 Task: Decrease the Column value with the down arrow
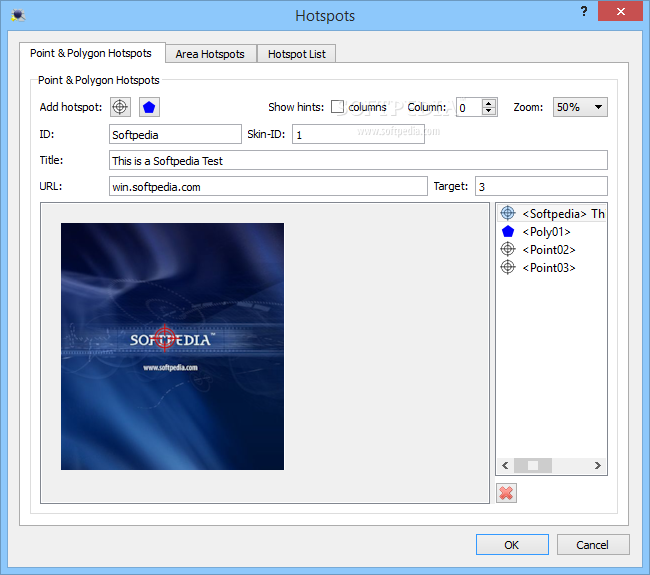[489, 111]
